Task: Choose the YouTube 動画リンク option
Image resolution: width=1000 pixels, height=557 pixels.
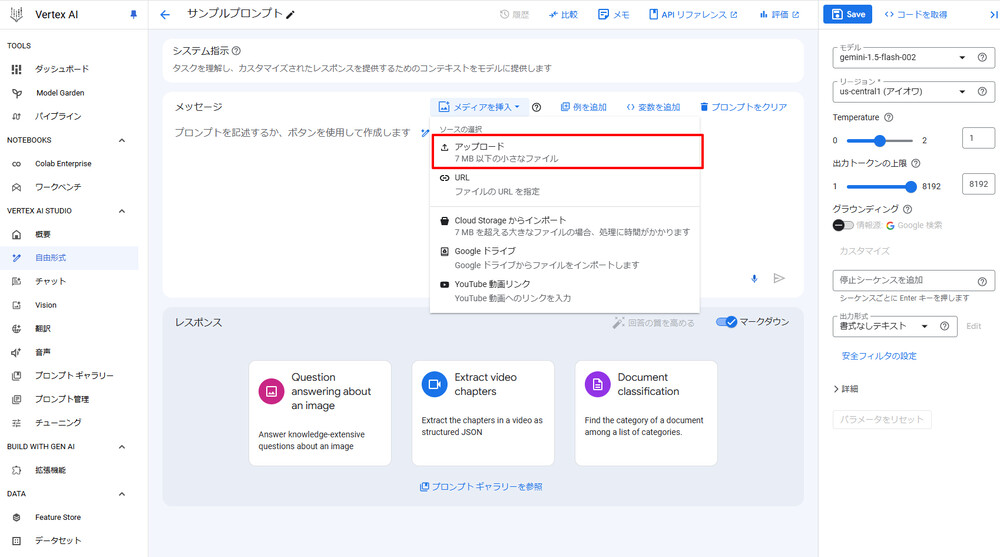Action: (565, 290)
